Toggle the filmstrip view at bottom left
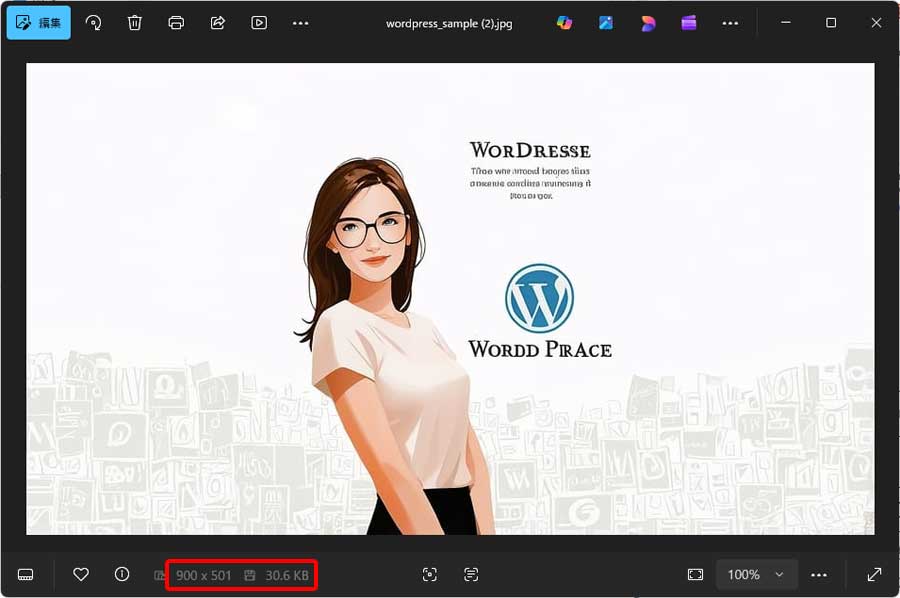The width and height of the screenshot is (900, 598). (x=26, y=574)
